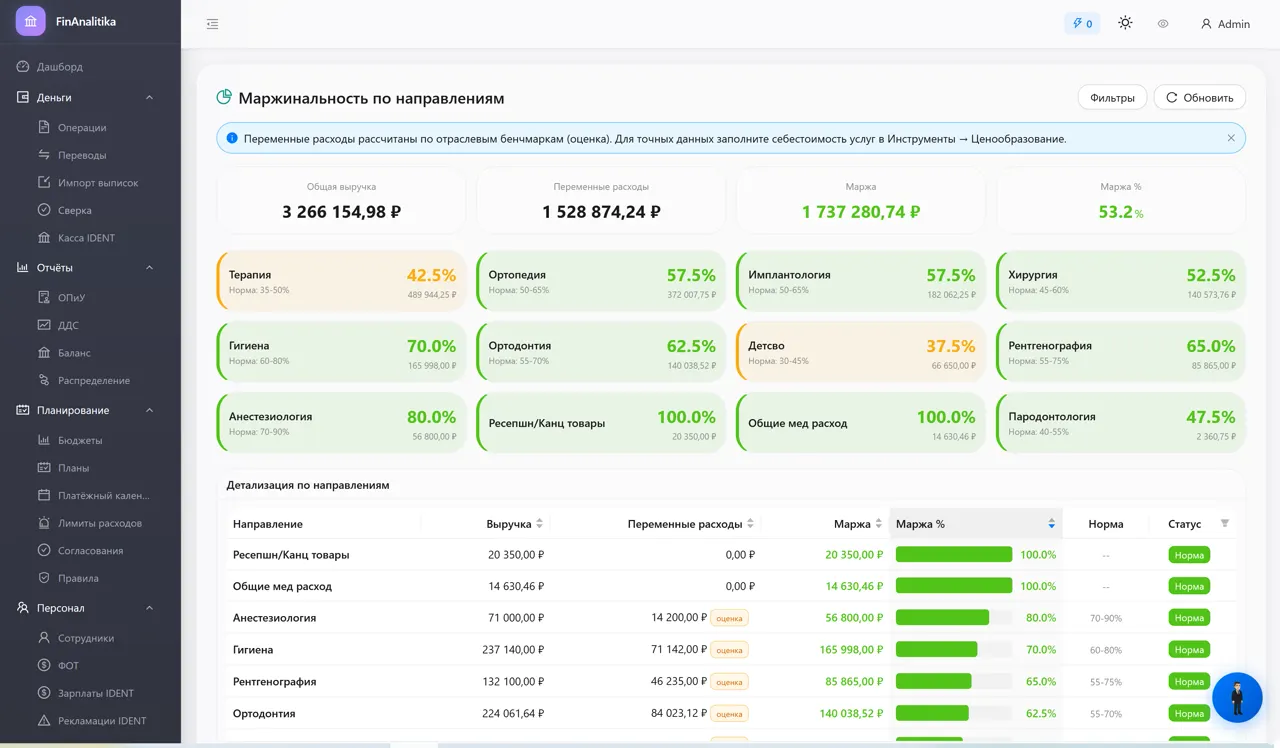Click the ОПиУ report icon
This screenshot has height=748, width=1280.
coord(44,297)
